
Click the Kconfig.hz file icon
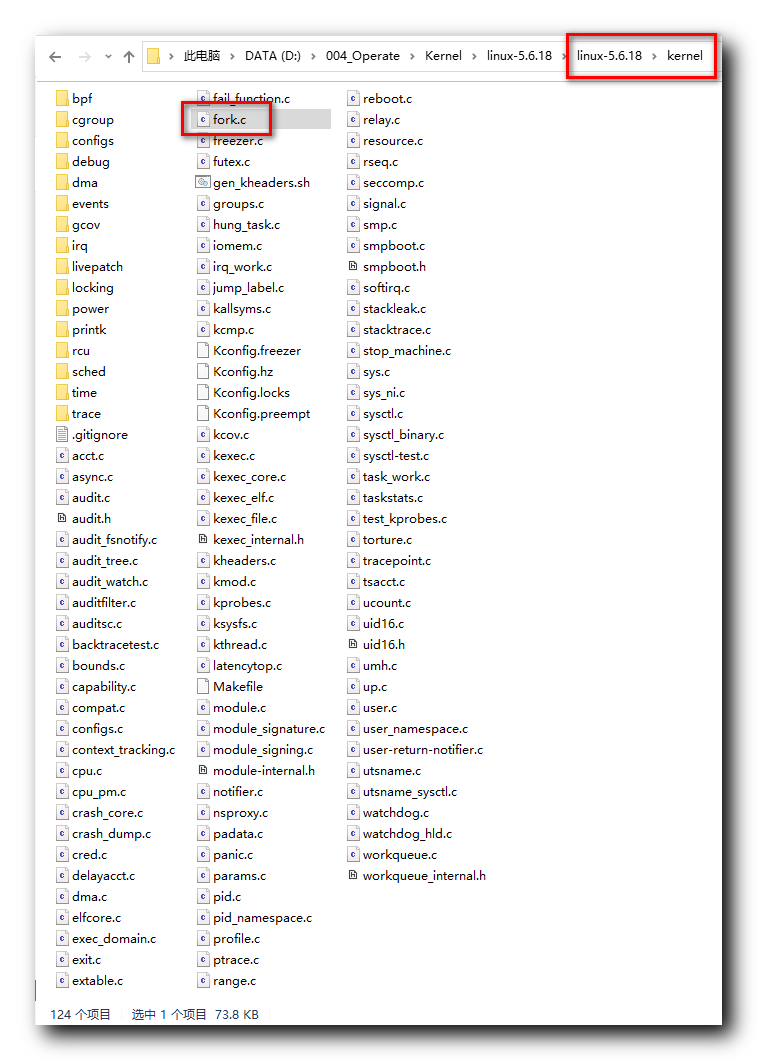[203, 371]
